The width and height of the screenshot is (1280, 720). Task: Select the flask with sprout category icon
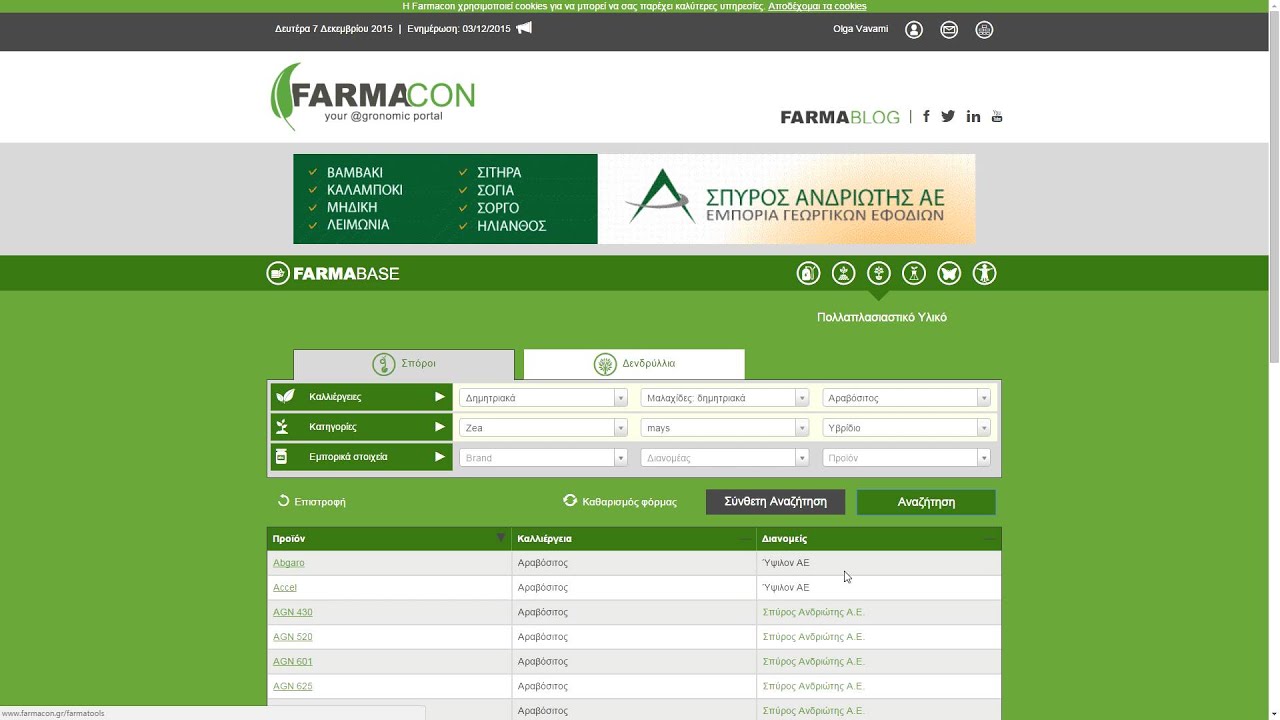pos(913,273)
